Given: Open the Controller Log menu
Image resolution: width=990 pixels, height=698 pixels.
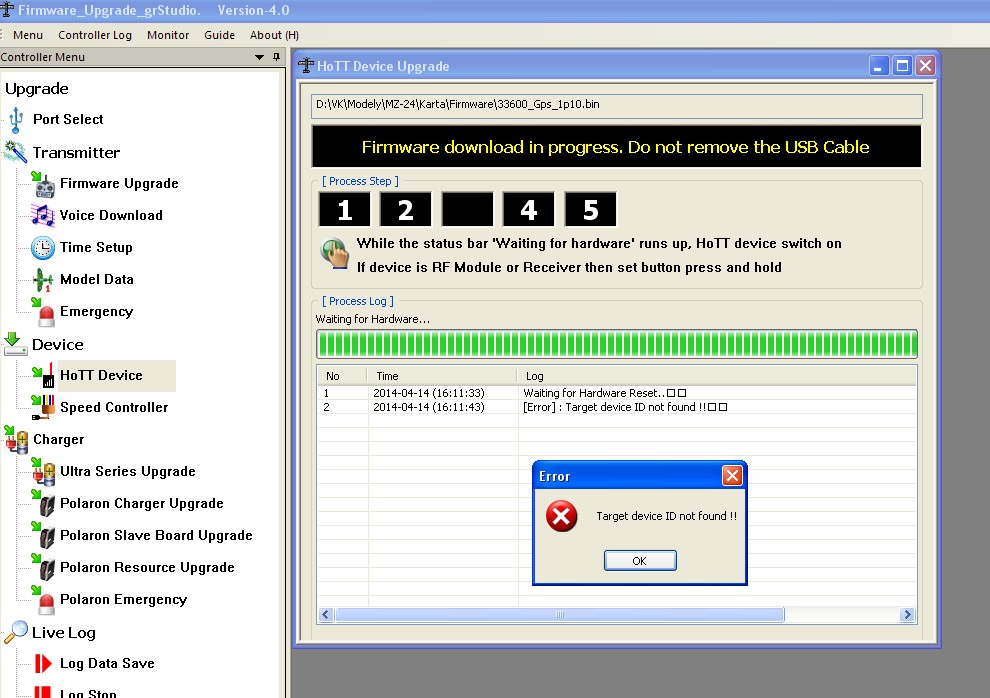Looking at the screenshot, I should point(95,35).
